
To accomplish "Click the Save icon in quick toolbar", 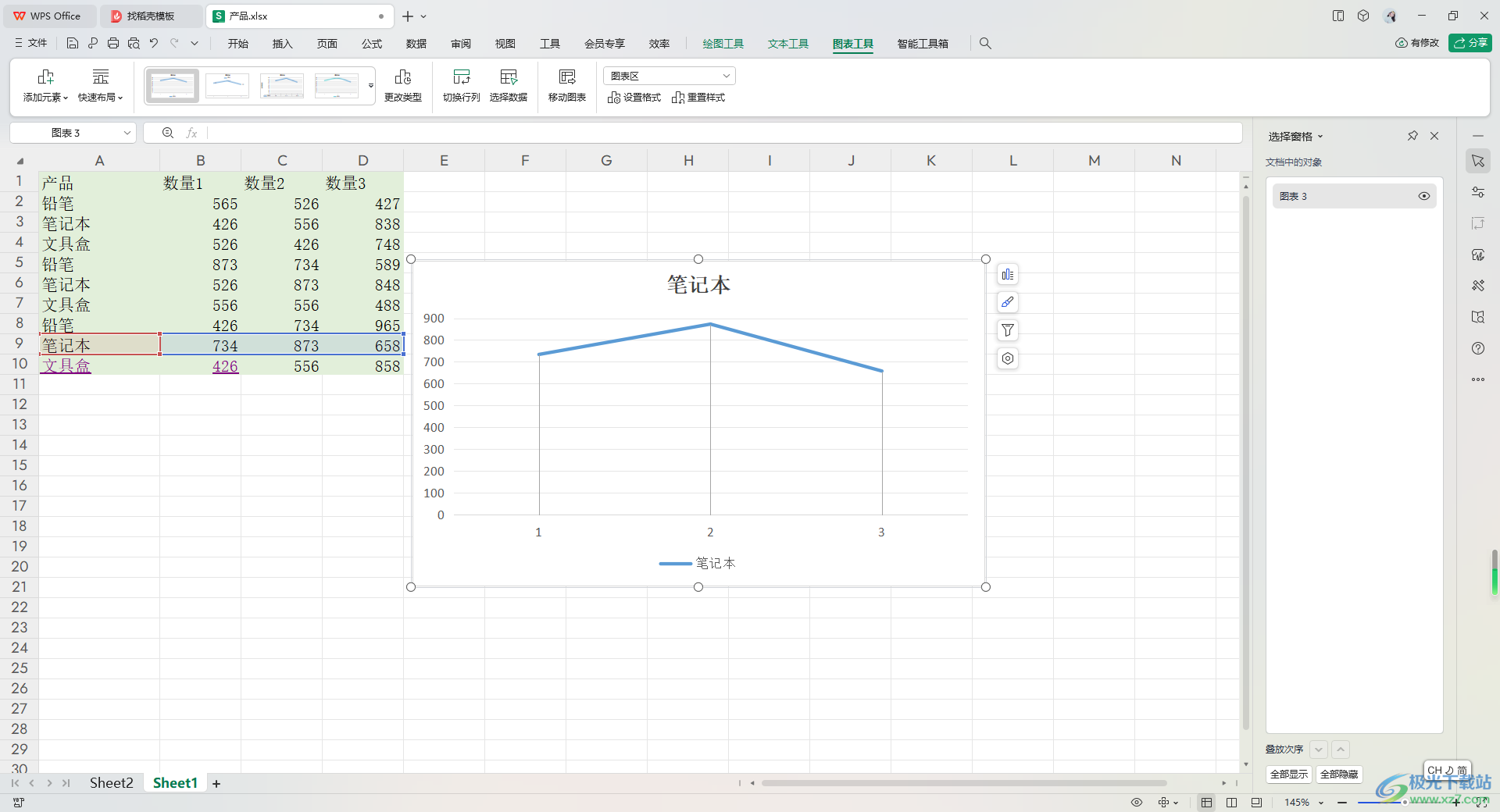I will tap(73, 44).
